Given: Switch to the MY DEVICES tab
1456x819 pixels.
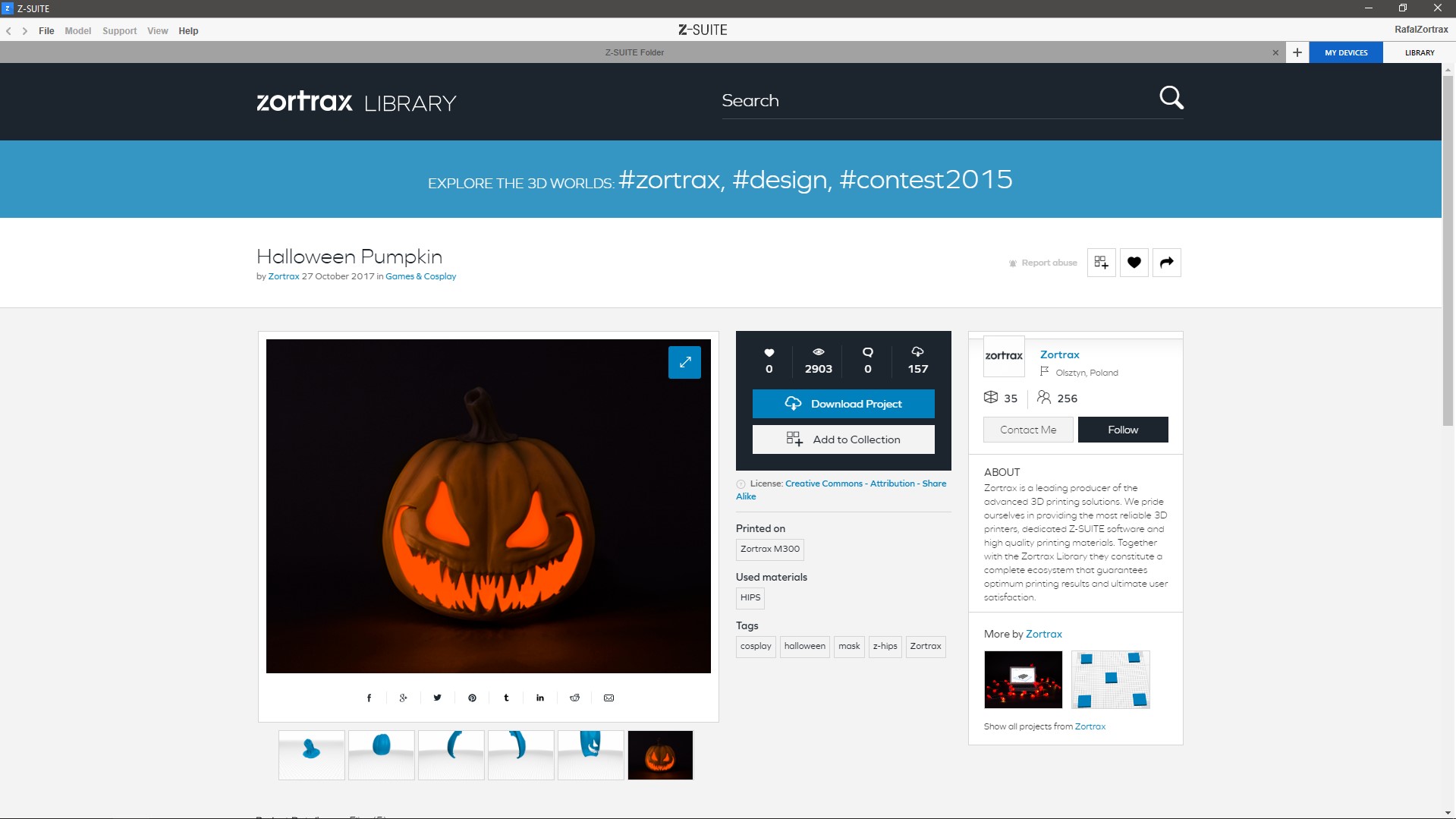Looking at the screenshot, I should click(1346, 52).
